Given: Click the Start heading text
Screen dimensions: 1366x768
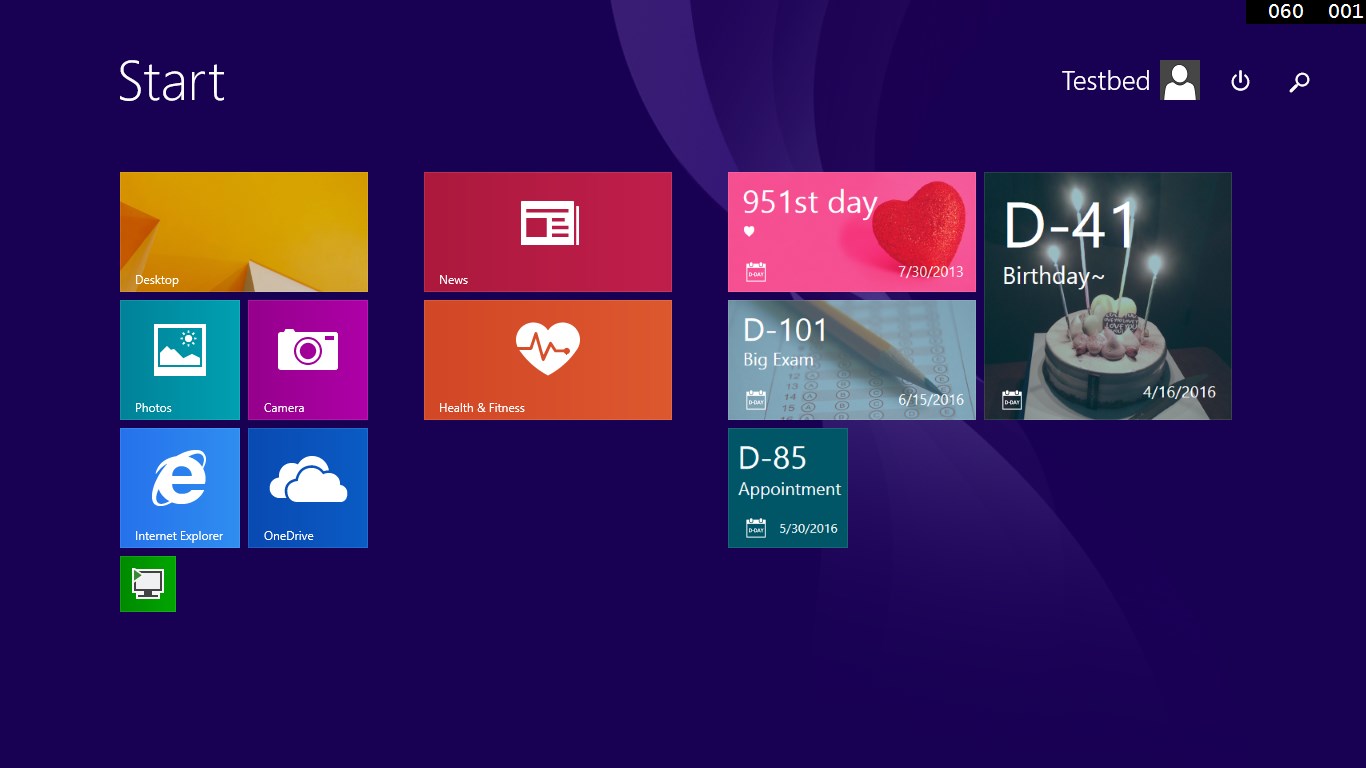Looking at the screenshot, I should 171,82.
